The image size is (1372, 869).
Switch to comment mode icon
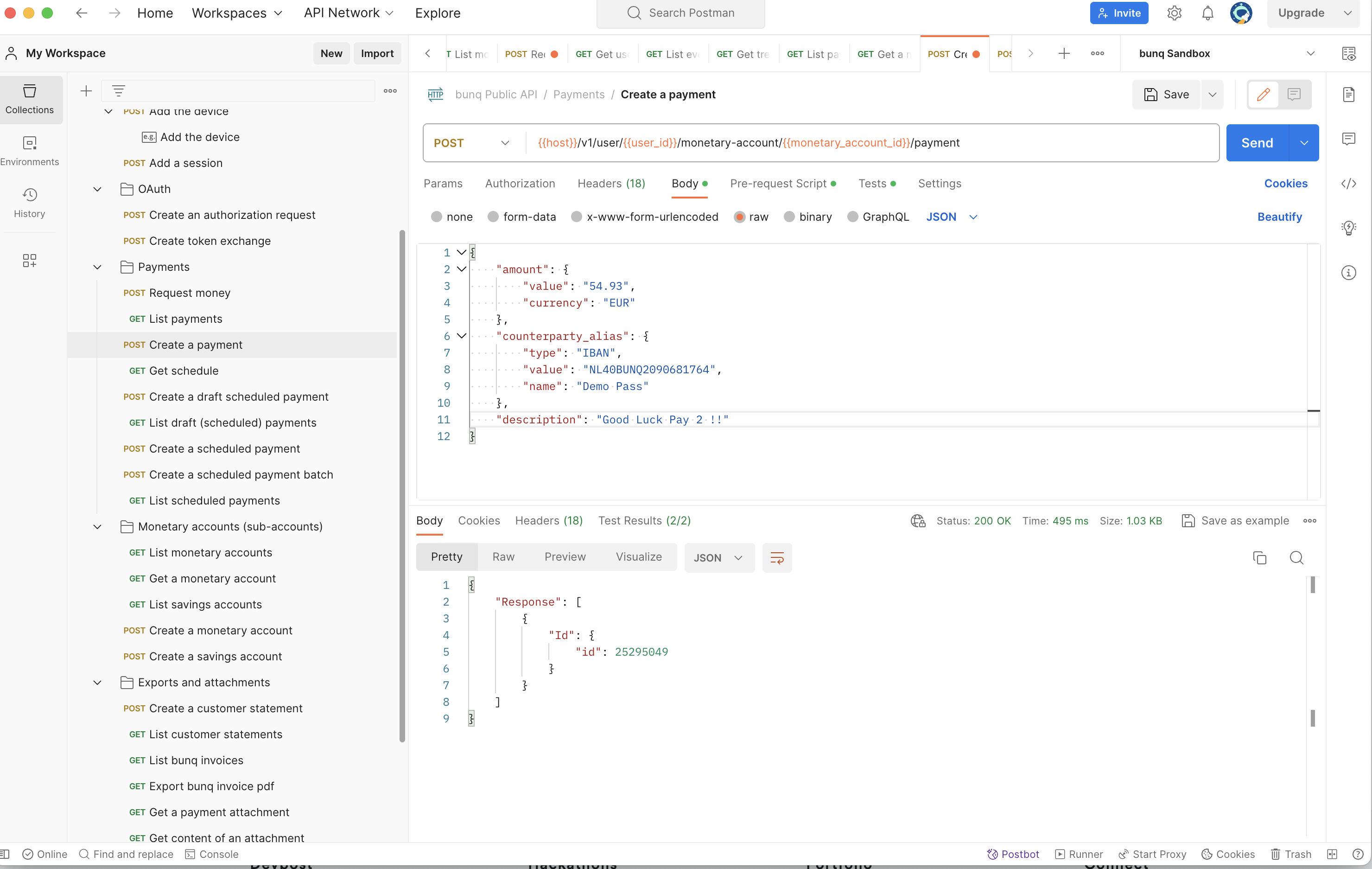(1294, 95)
